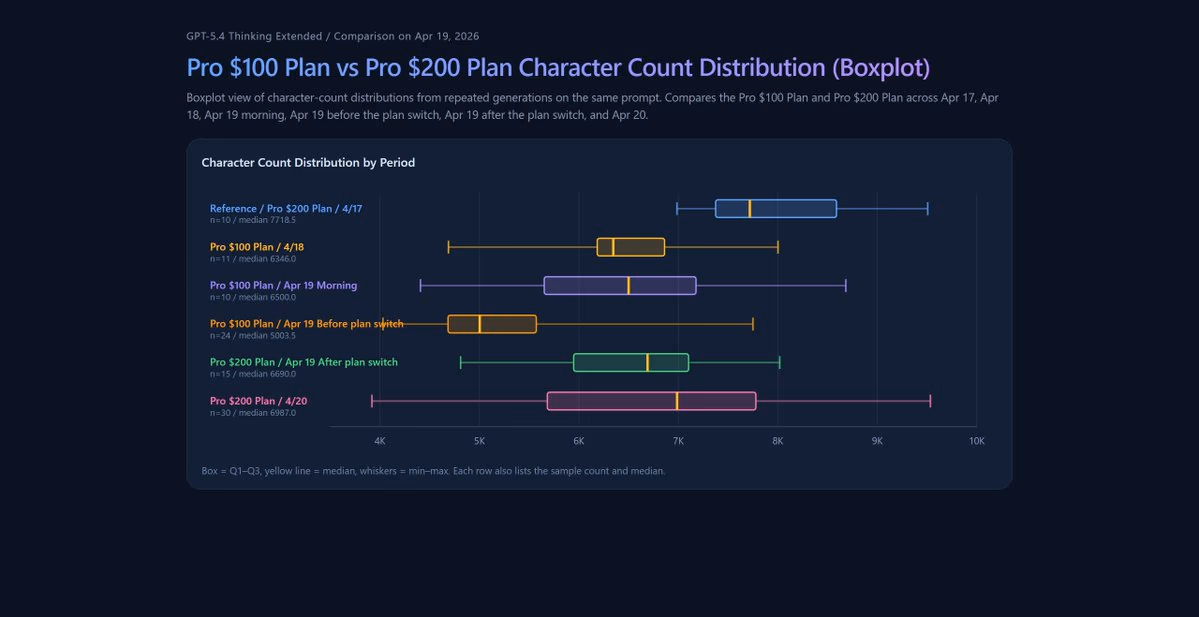Click the purple Apr 19 Morning box
The height and width of the screenshot is (617, 1199).
click(590, 285)
